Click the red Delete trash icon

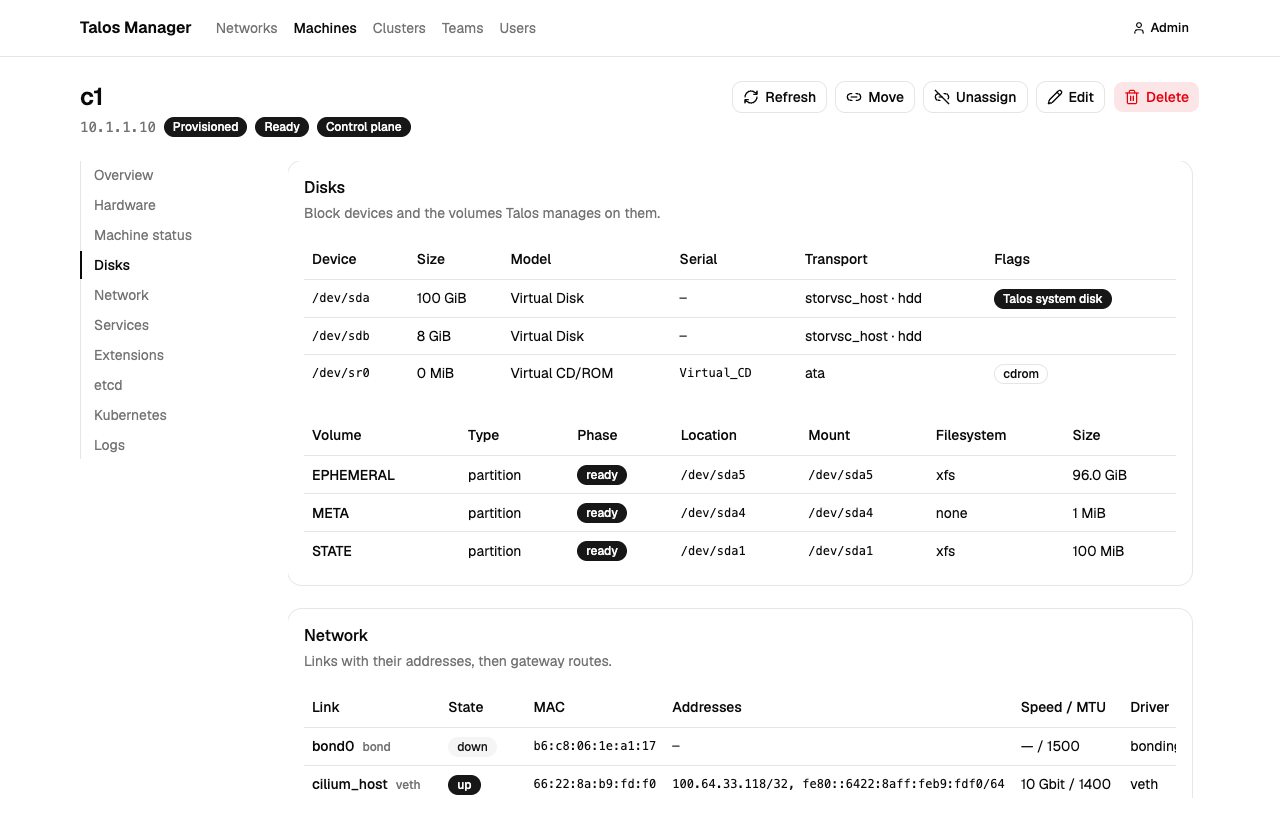pos(1132,97)
